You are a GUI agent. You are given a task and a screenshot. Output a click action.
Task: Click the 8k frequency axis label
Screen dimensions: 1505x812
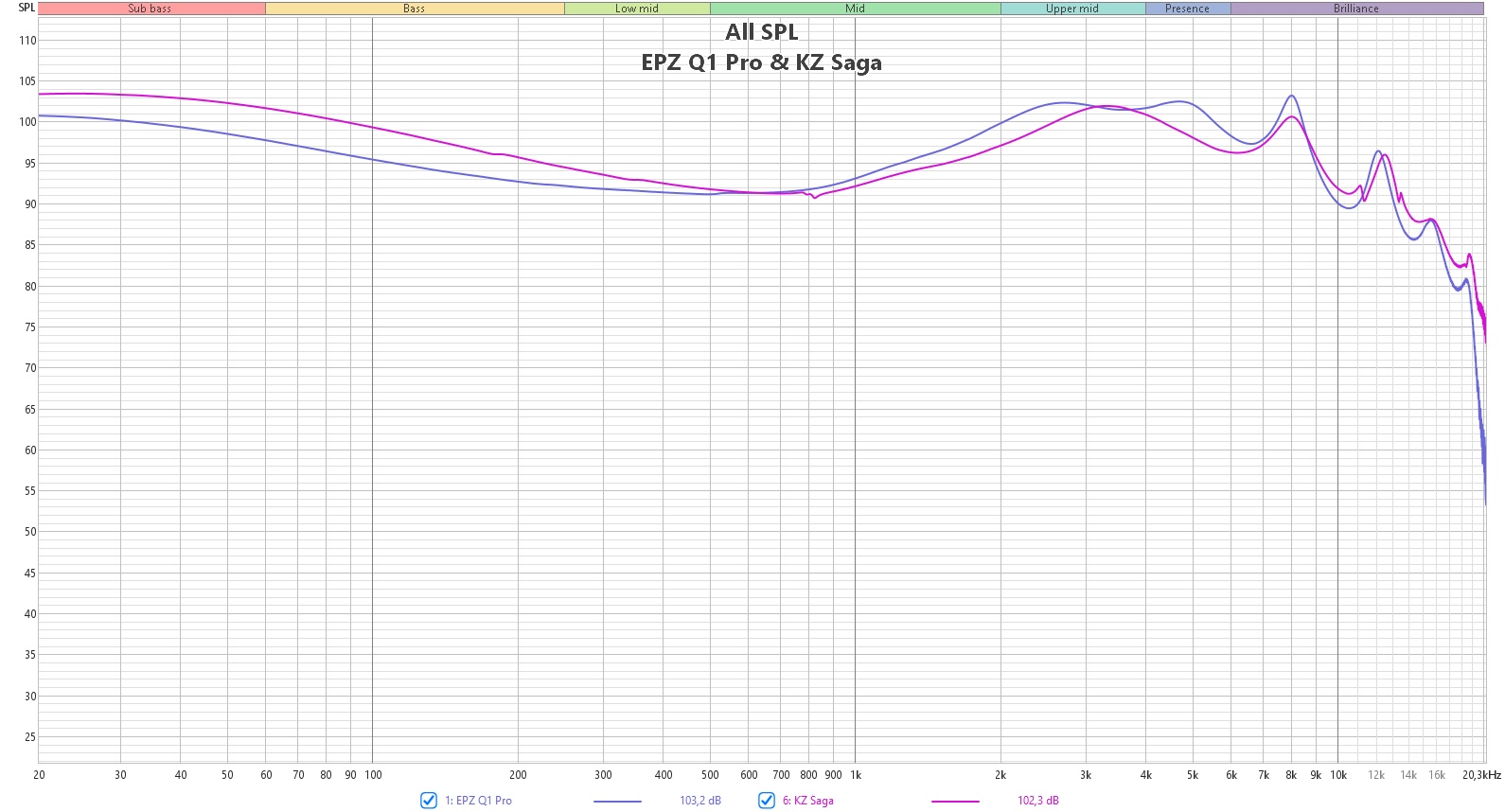[1291, 775]
